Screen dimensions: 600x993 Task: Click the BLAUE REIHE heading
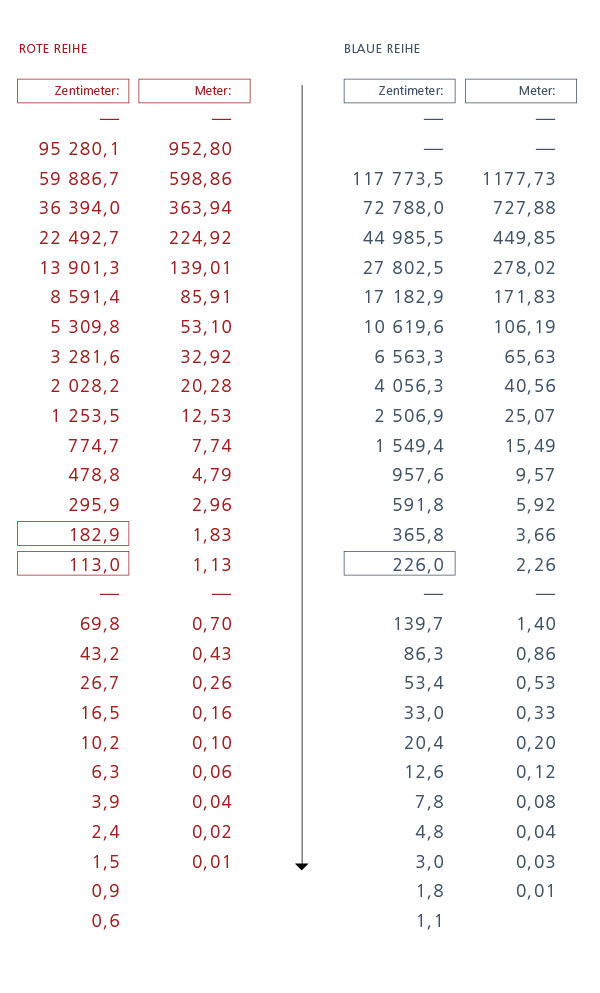[x=382, y=49]
